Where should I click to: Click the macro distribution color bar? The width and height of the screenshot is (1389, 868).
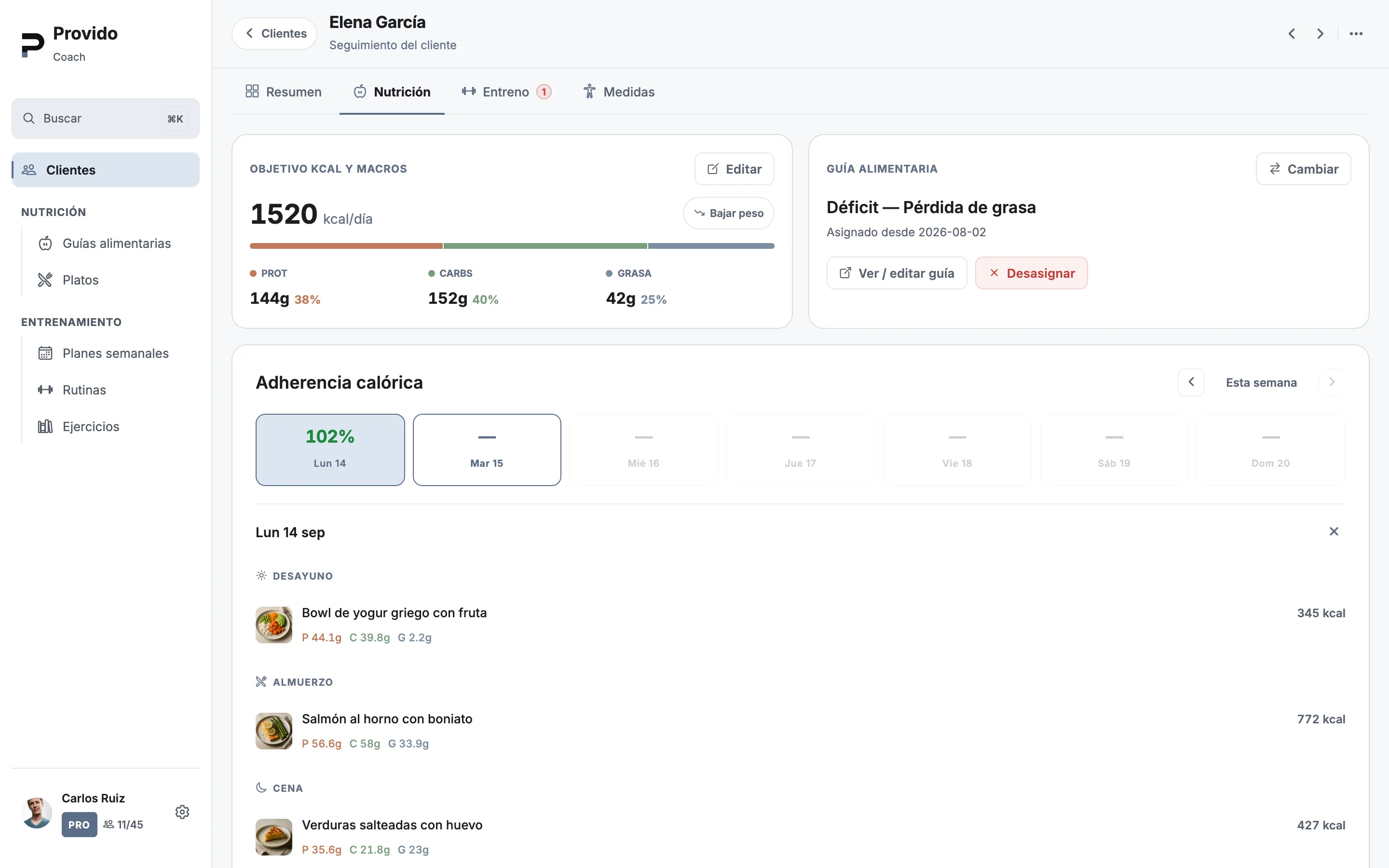tap(512, 246)
